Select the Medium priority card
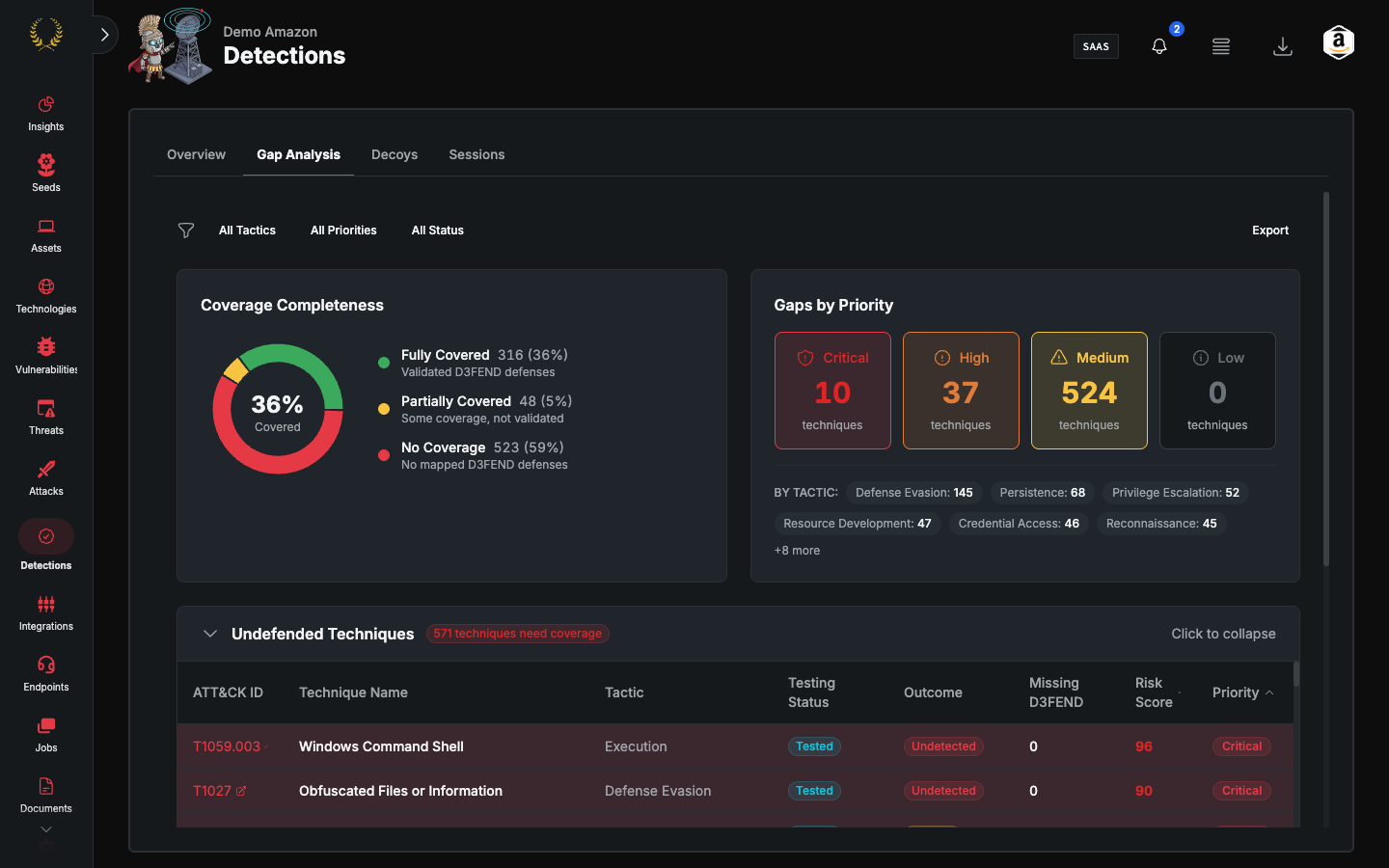Screen dimensions: 1389x868 click(1089, 391)
